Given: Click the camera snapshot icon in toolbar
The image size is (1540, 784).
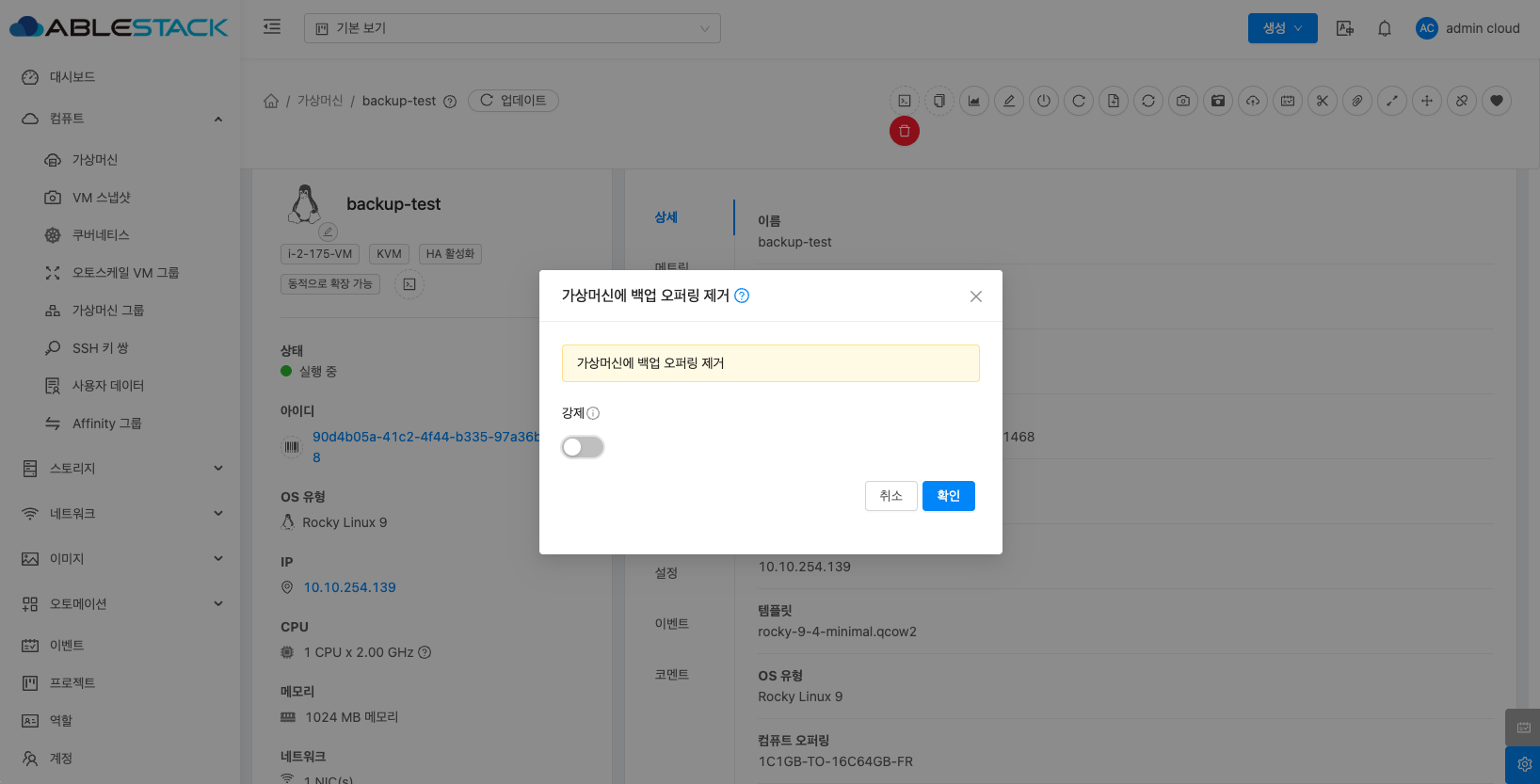Looking at the screenshot, I should (1182, 101).
